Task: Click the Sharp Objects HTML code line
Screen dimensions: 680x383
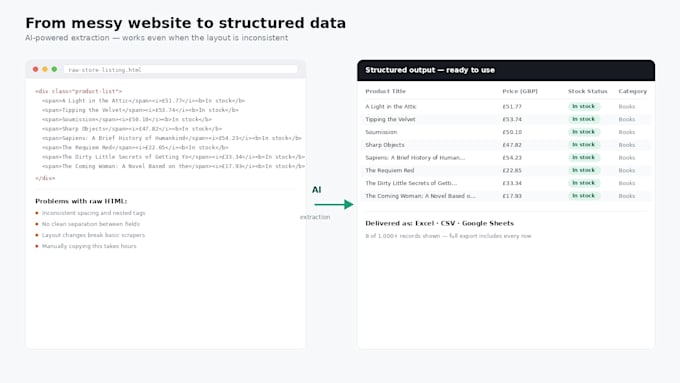Action: coord(132,129)
